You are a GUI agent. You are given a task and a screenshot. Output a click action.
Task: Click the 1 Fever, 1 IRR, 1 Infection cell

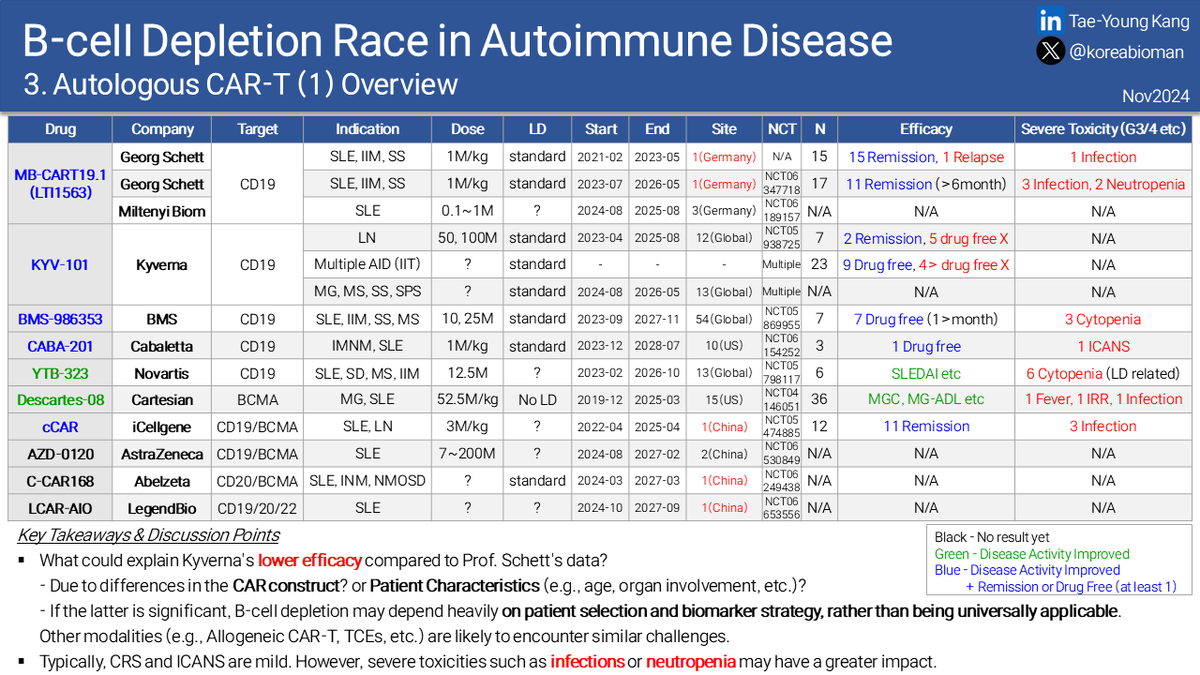(1103, 400)
